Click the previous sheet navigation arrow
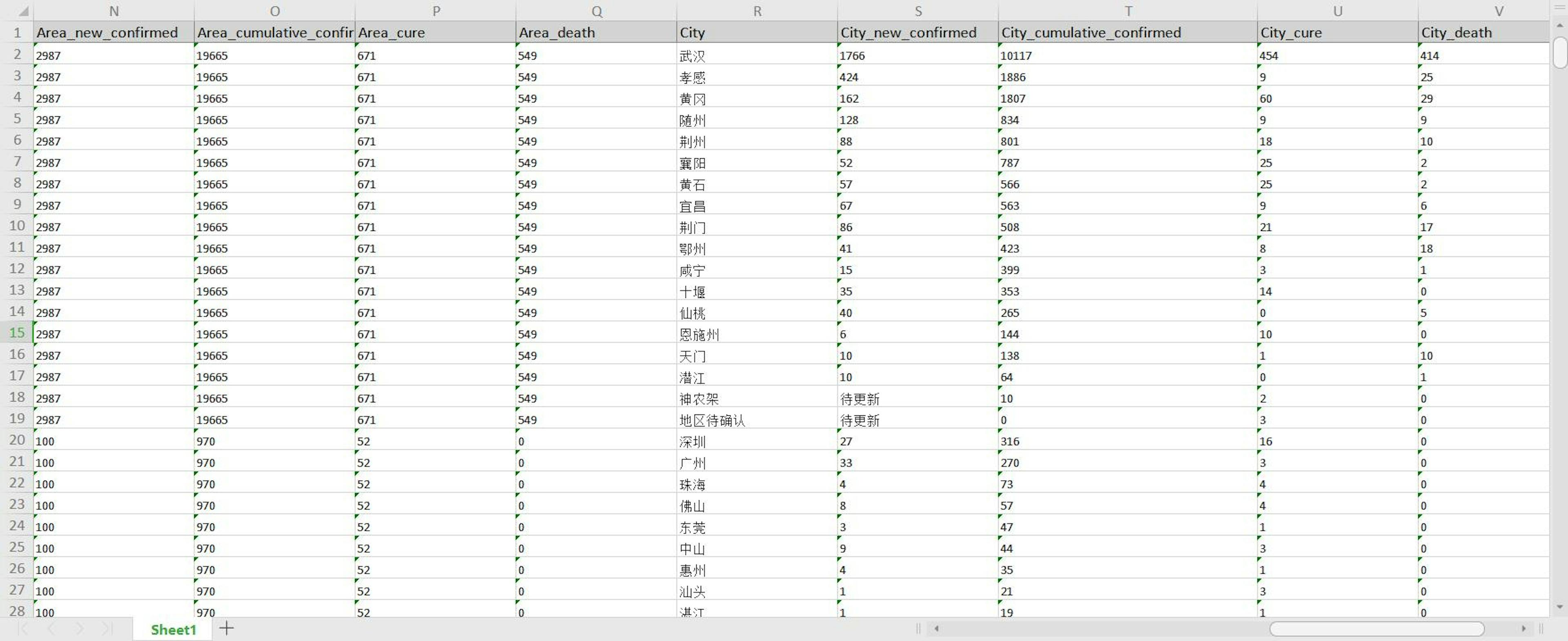Image resolution: width=1568 pixels, height=641 pixels. pos(51,628)
